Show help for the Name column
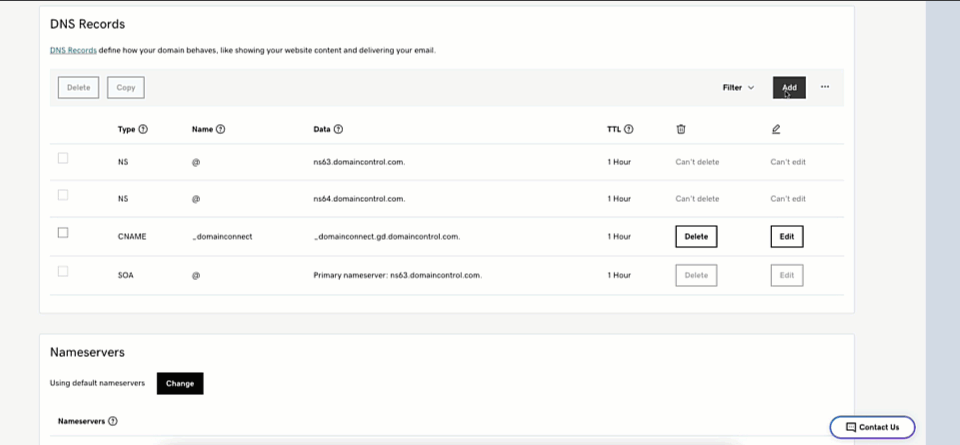The width and height of the screenshot is (960, 445). click(221, 130)
